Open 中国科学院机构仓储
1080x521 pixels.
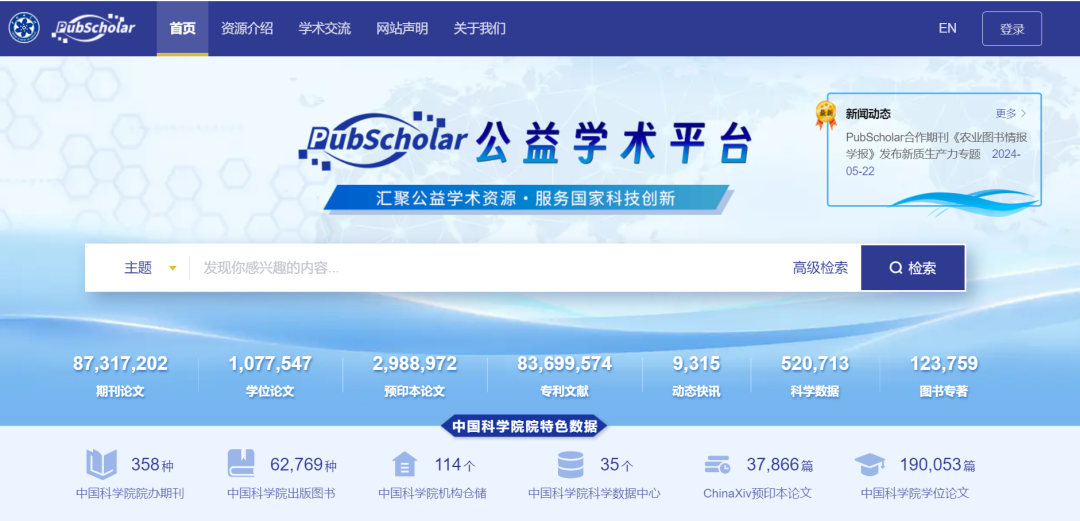tap(432, 493)
